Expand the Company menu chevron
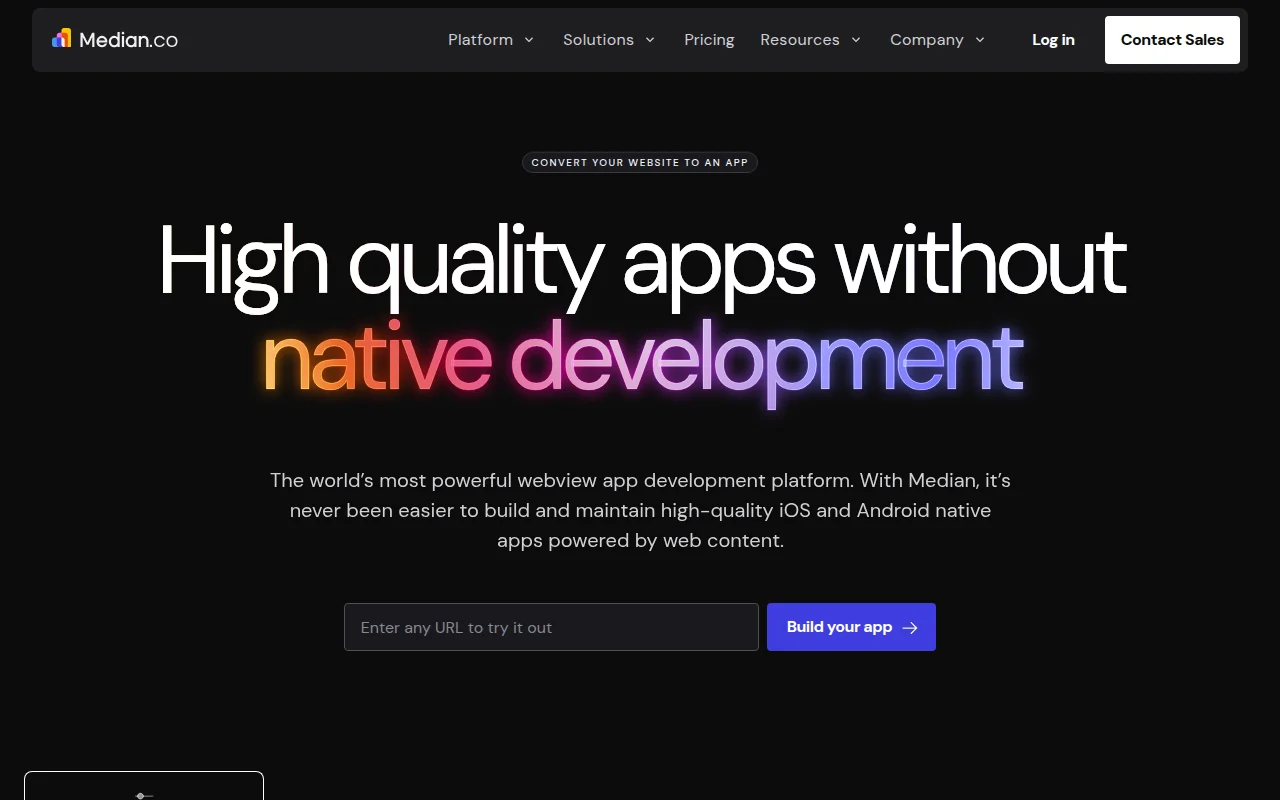Screen dimensions: 1280x800 [x=980, y=40]
